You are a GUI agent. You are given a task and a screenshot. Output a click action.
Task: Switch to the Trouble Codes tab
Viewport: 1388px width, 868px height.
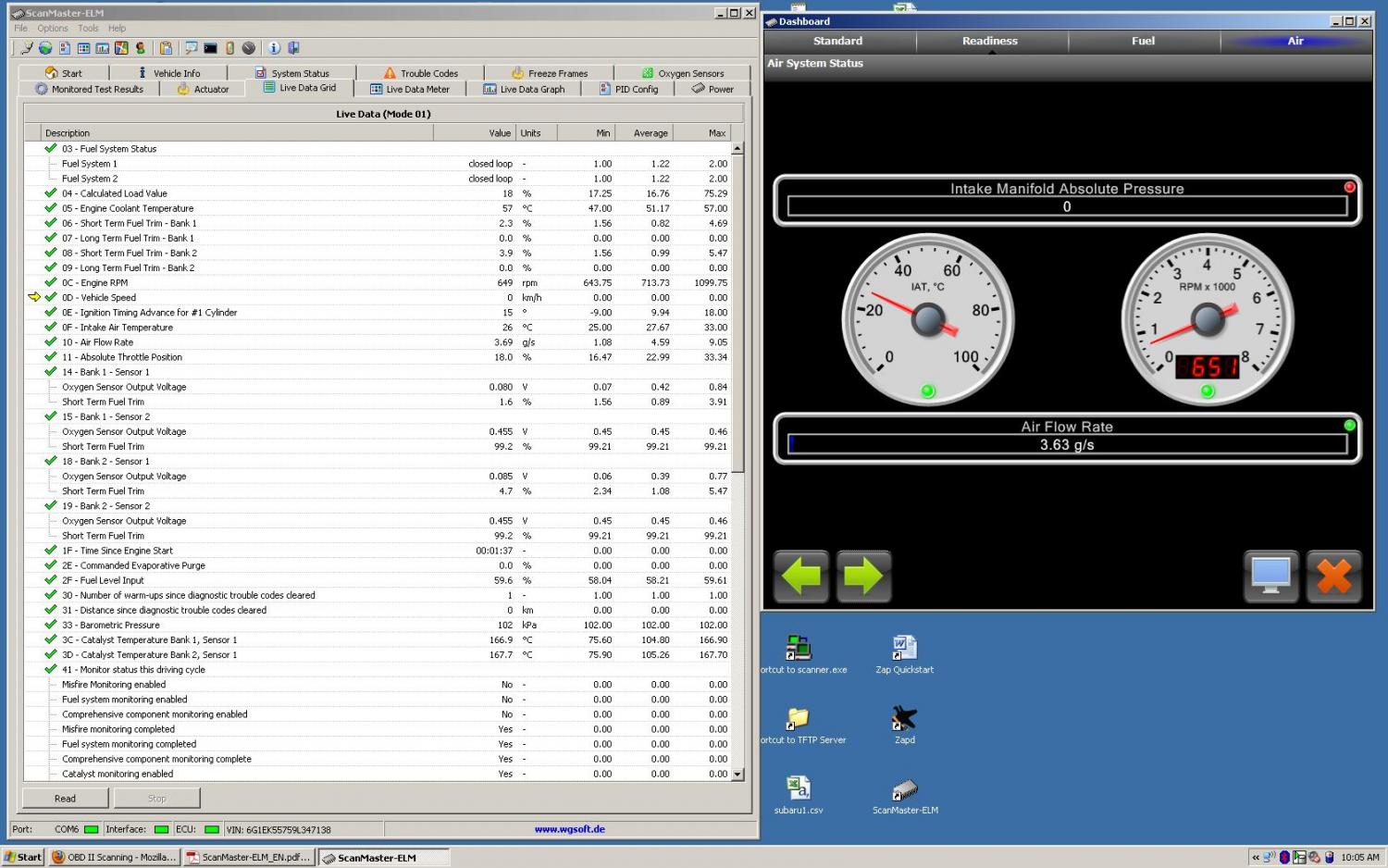pyautogui.click(x=421, y=73)
